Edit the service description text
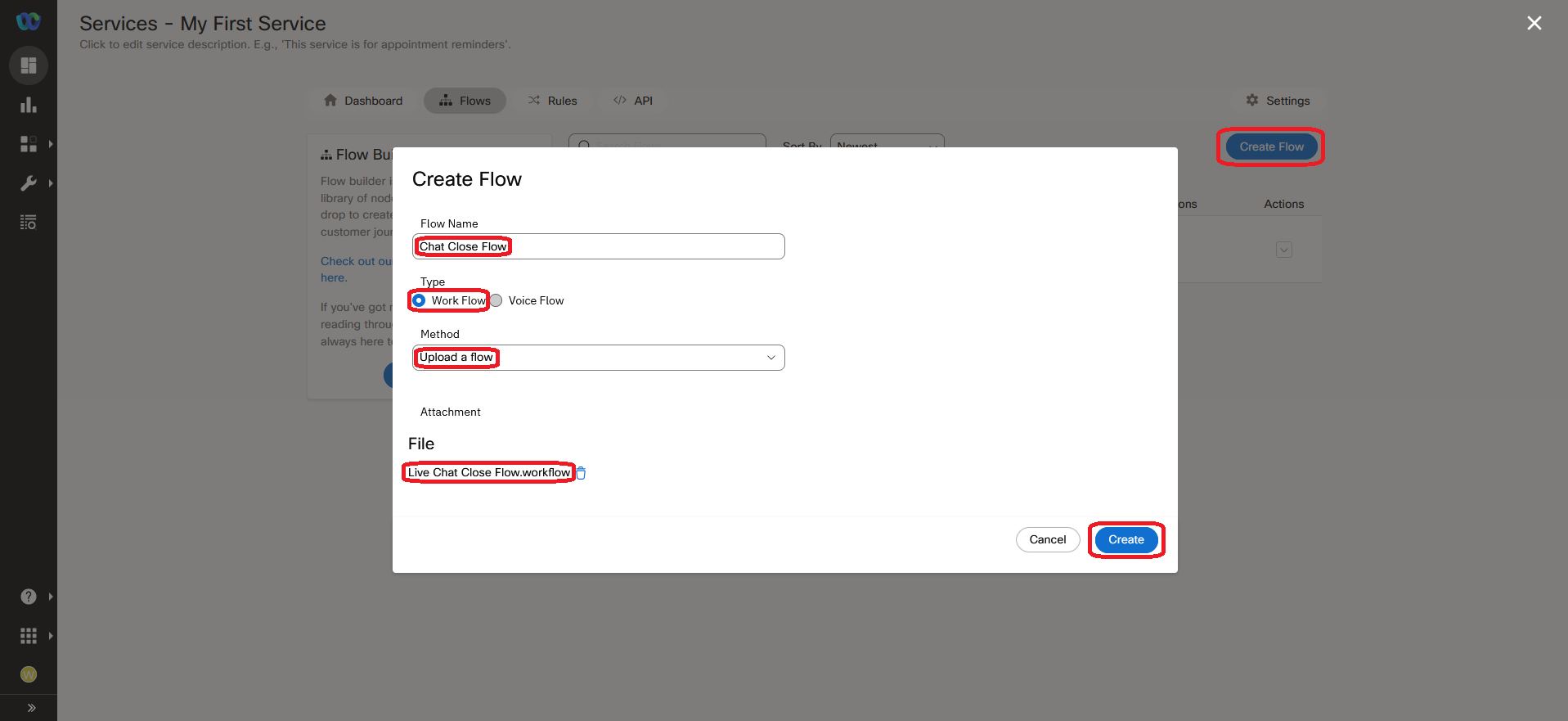 point(295,44)
